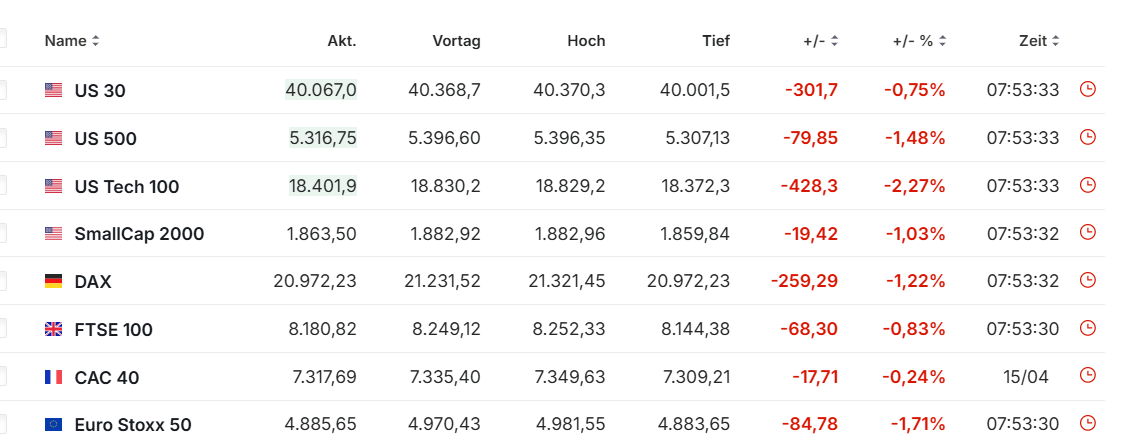Click the EU flag beside Euro Stoxx 50
Image resolution: width=1125 pixels, height=441 pixels.
pyautogui.click(x=54, y=424)
